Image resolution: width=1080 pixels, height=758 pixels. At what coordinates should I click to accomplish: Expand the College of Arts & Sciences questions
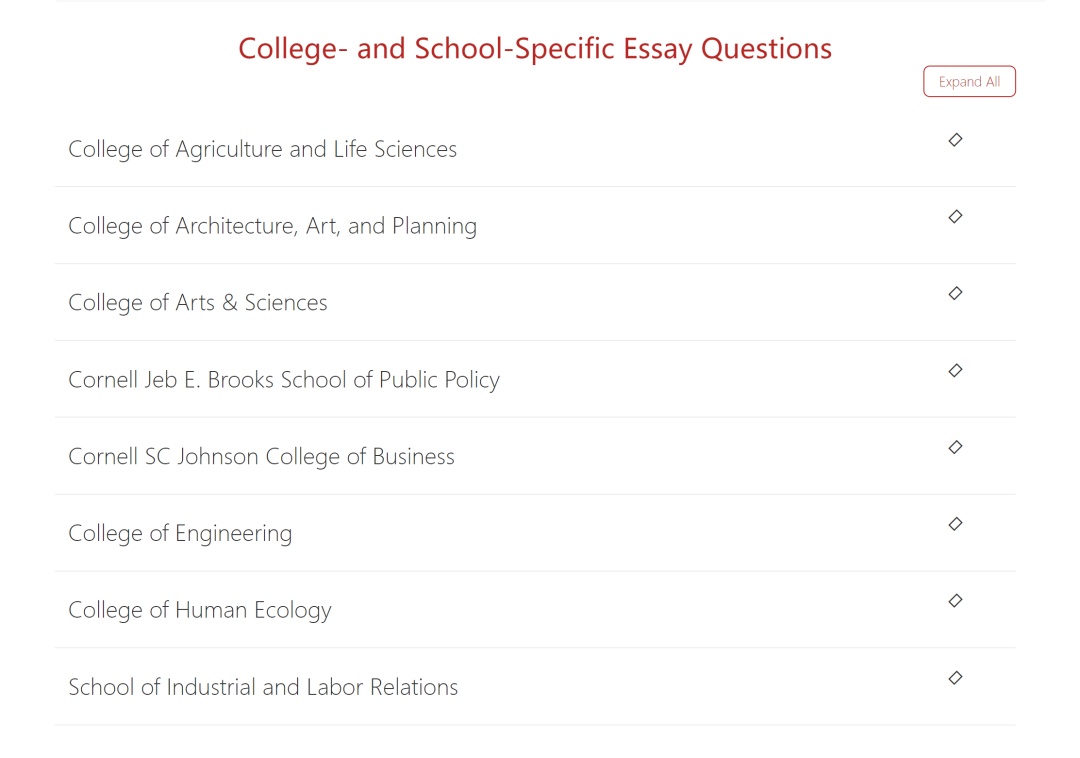click(198, 303)
